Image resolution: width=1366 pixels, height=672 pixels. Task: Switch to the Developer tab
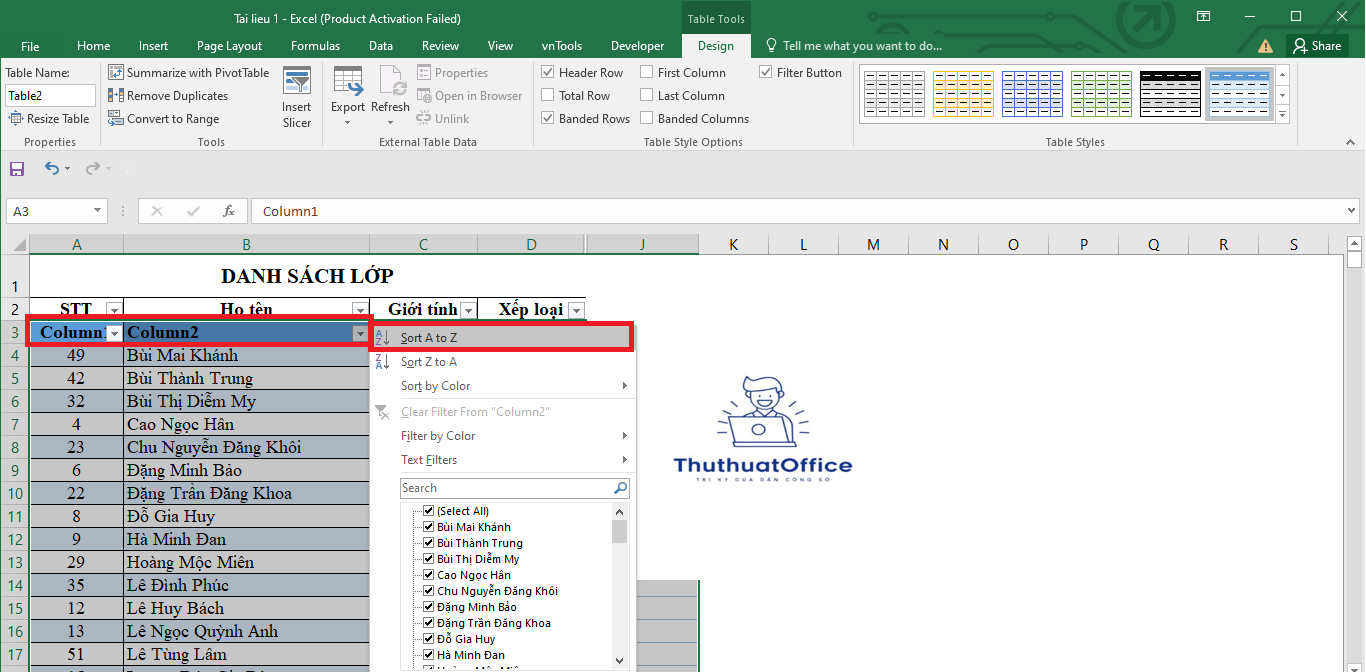(637, 46)
